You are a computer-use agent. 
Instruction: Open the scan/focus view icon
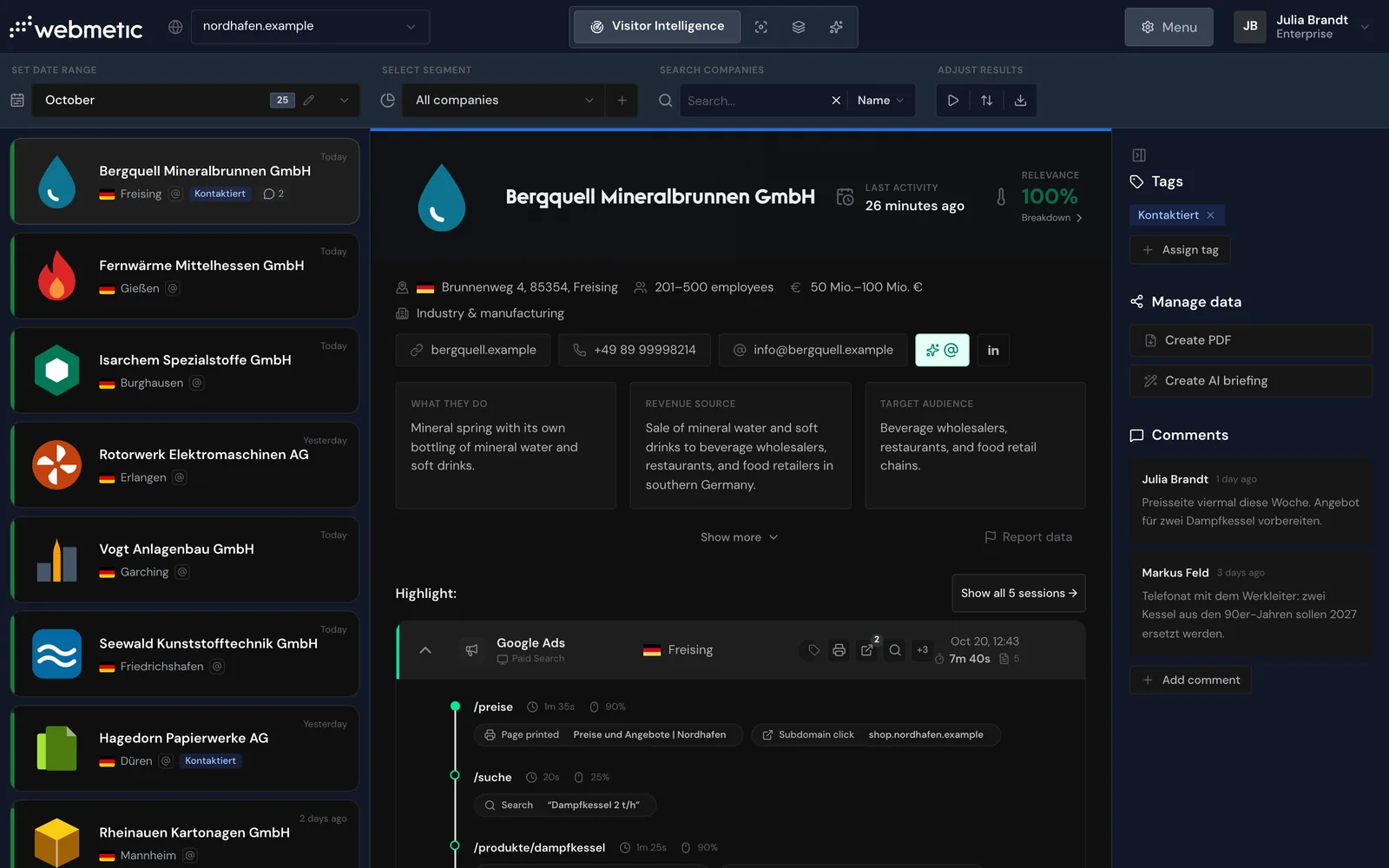tap(760, 27)
